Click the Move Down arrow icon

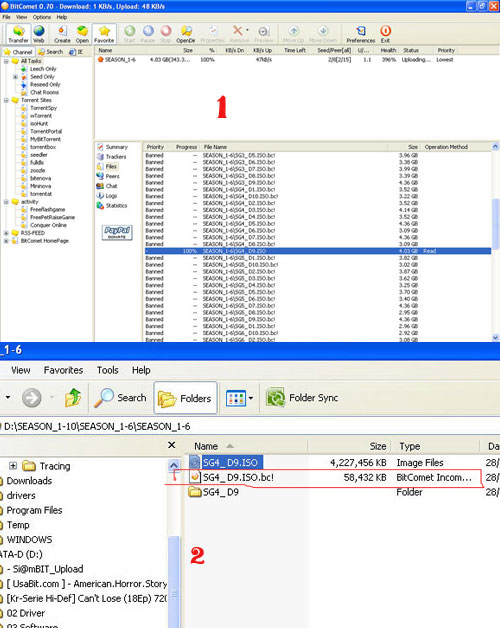(323, 34)
